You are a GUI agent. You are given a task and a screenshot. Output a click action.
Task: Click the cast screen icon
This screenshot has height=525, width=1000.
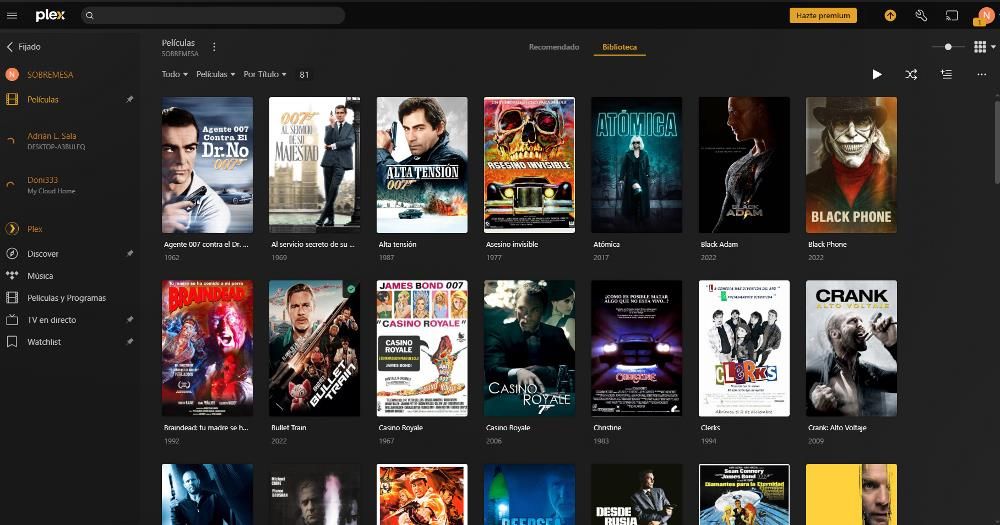click(x=952, y=15)
